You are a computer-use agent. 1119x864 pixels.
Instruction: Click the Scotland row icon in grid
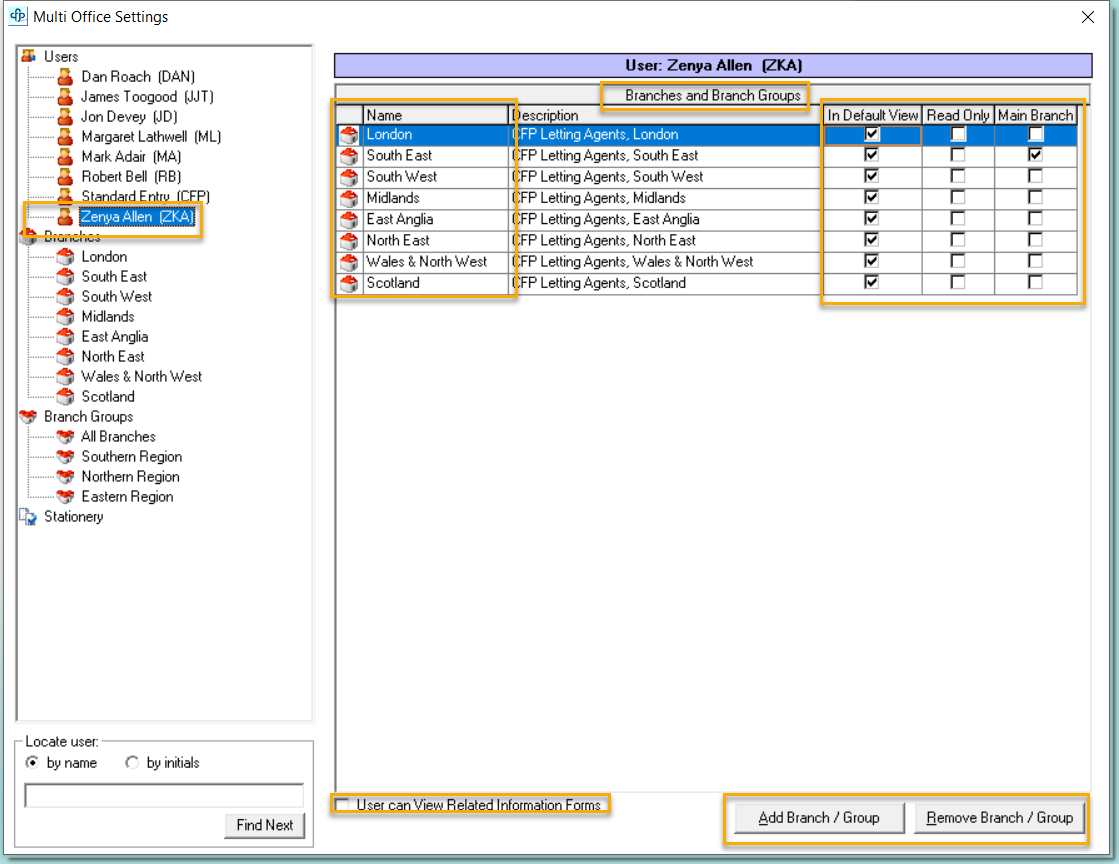[349, 283]
